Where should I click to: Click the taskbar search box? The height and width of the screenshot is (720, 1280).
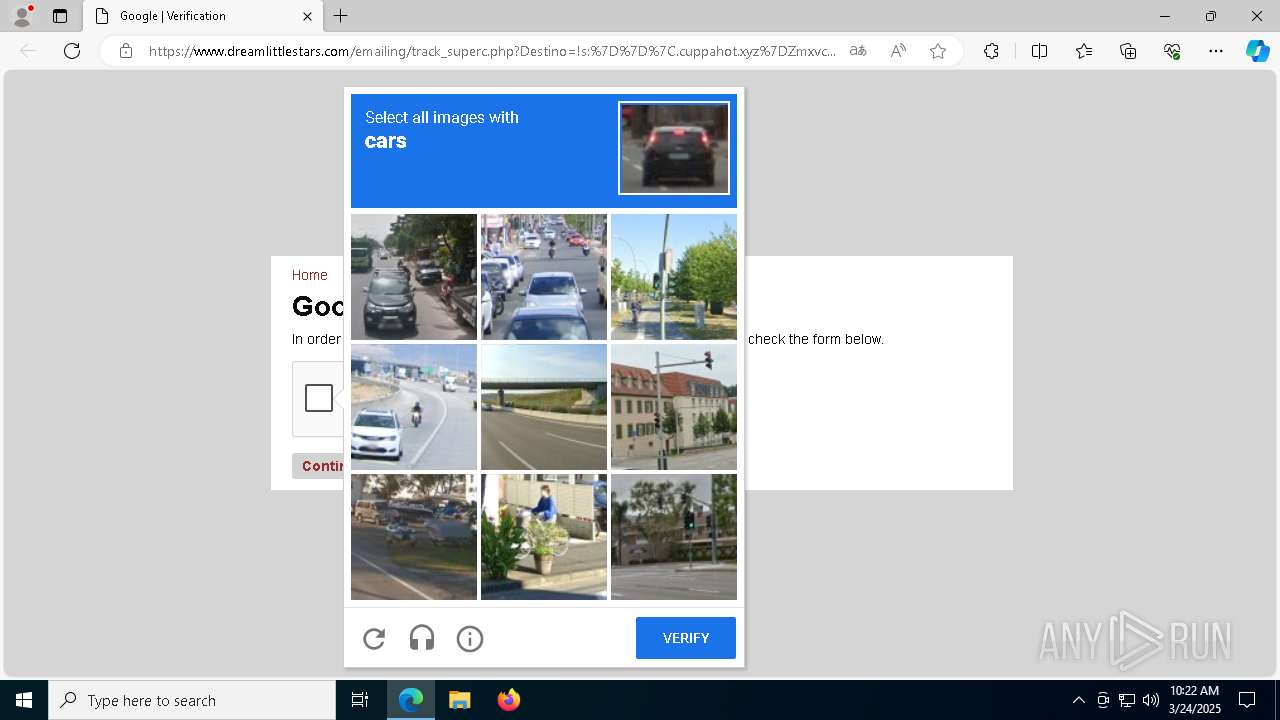[192, 700]
